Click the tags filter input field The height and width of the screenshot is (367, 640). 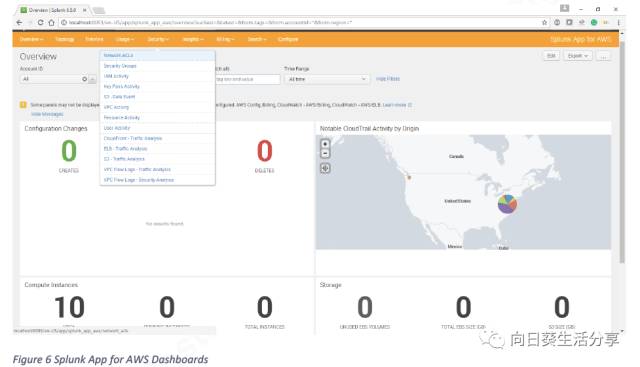248,79
